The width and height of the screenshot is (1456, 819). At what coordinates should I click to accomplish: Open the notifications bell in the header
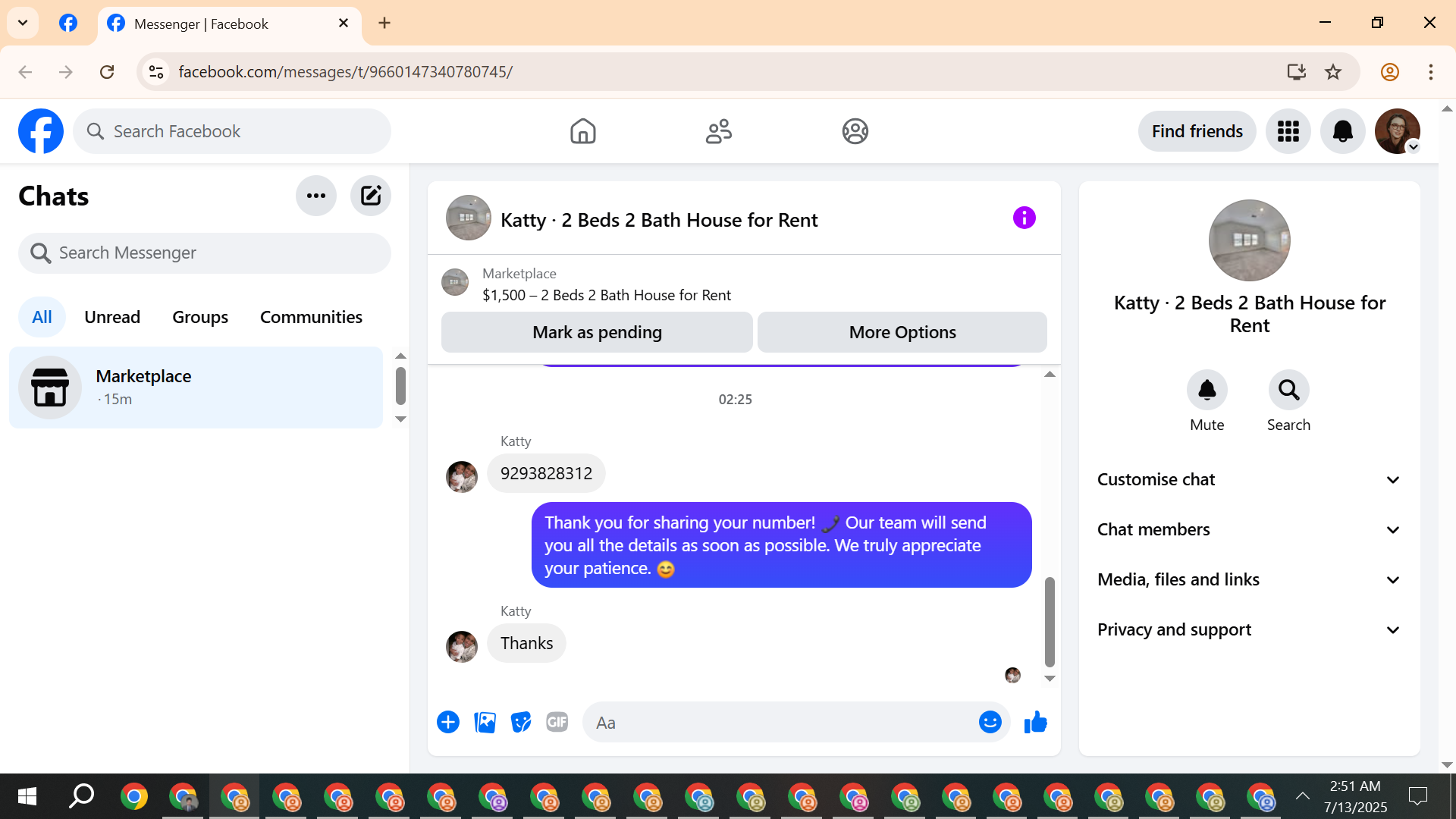click(x=1342, y=131)
